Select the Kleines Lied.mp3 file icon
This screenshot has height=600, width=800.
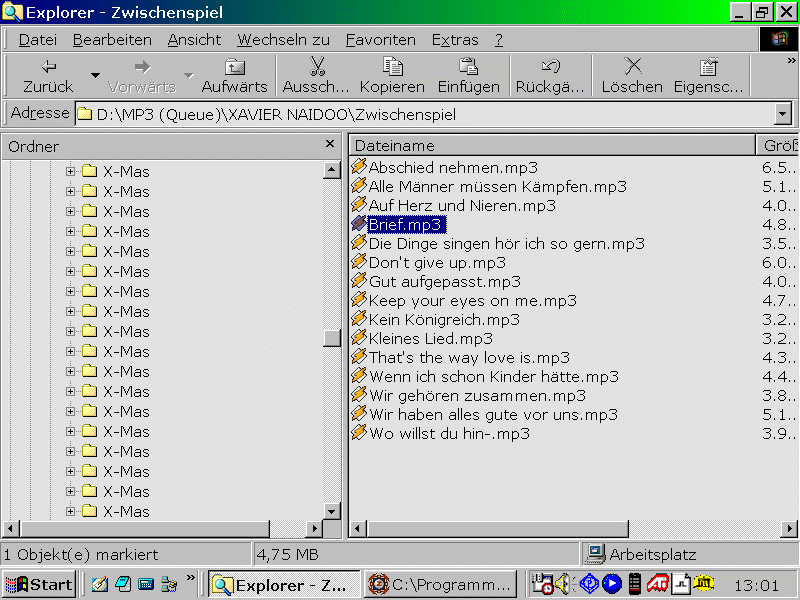(360, 339)
